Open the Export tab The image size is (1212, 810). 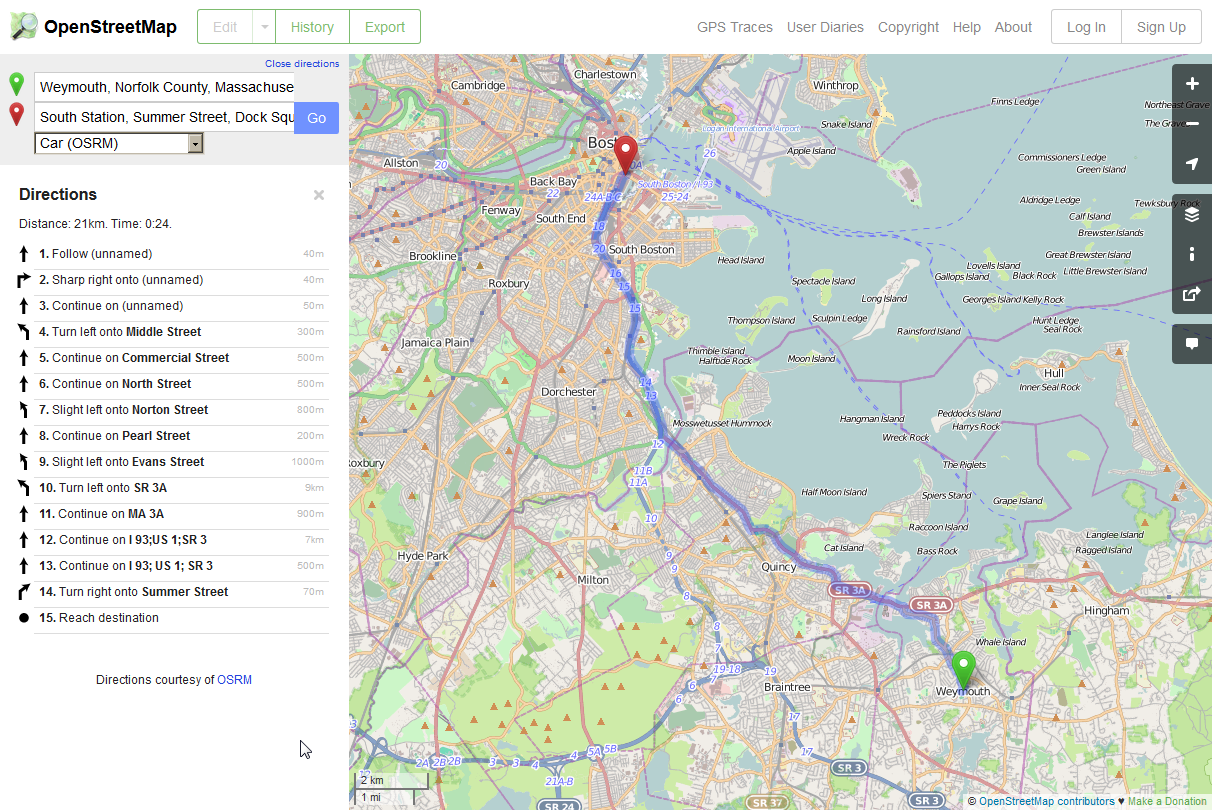pyautogui.click(x=384, y=27)
